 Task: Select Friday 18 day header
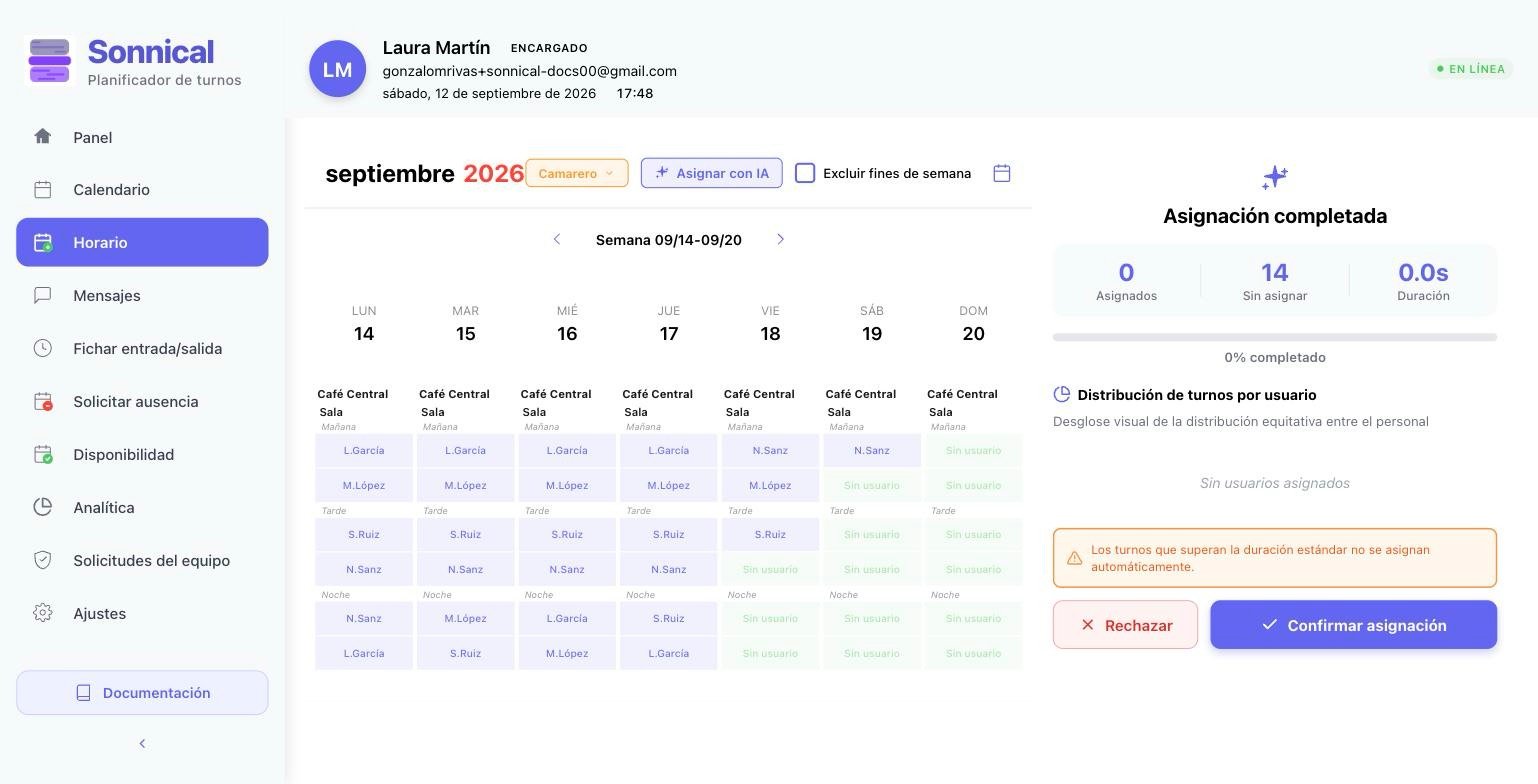pyautogui.click(x=770, y=324)
